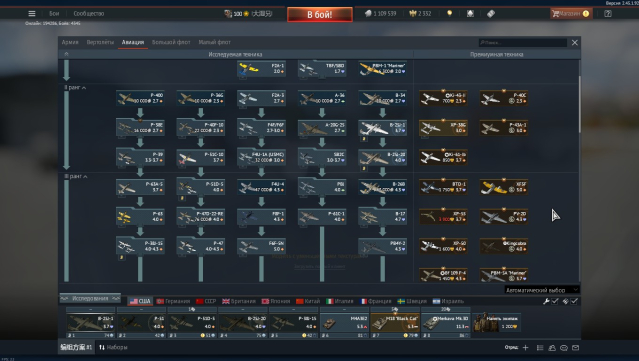The height and width of the screenshot is (361, 639).
Task: Click the light bulb icon in top bar
Action: (450, 13)
